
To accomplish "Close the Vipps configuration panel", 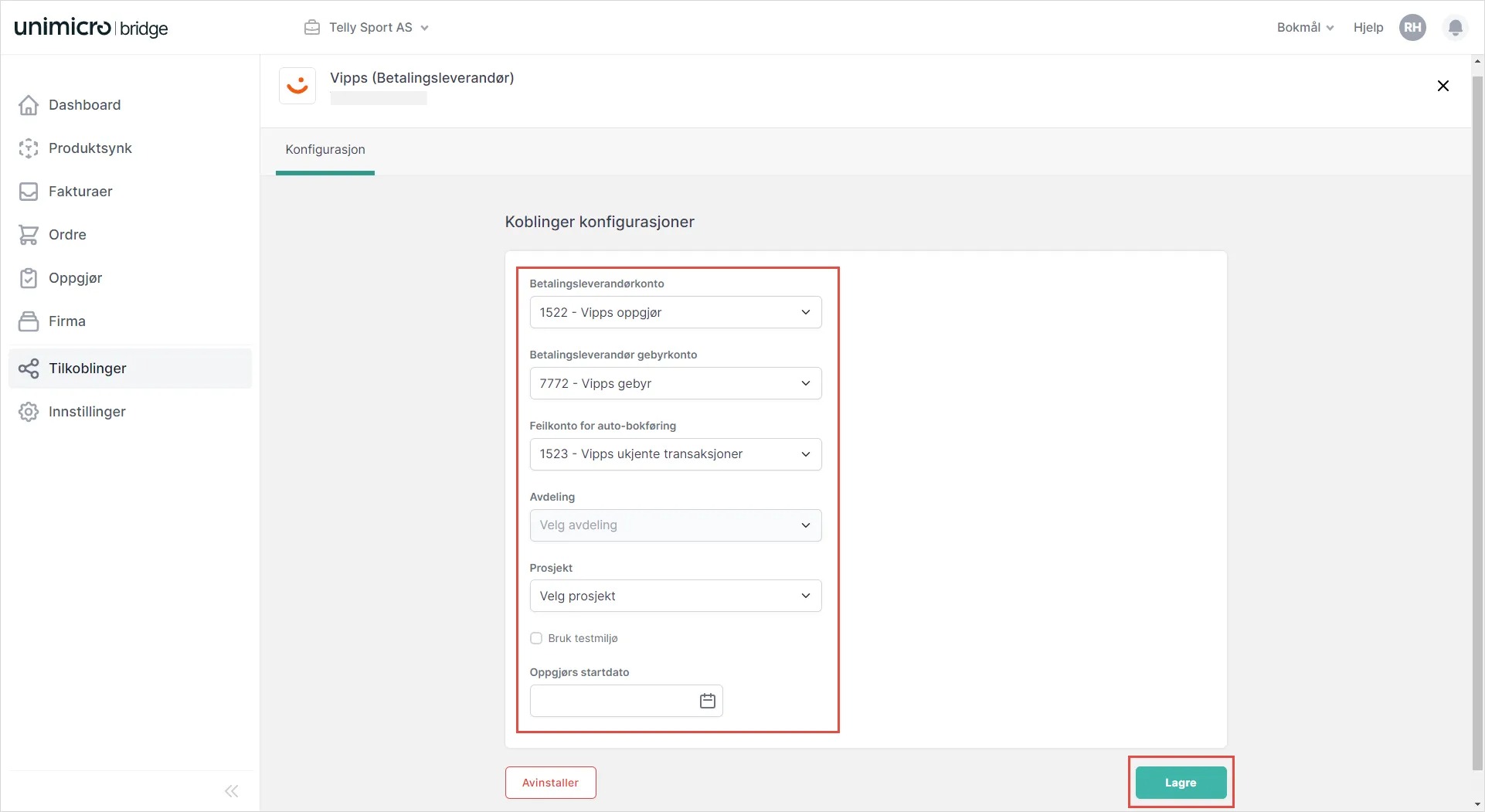I will (x=1443, y=86).
